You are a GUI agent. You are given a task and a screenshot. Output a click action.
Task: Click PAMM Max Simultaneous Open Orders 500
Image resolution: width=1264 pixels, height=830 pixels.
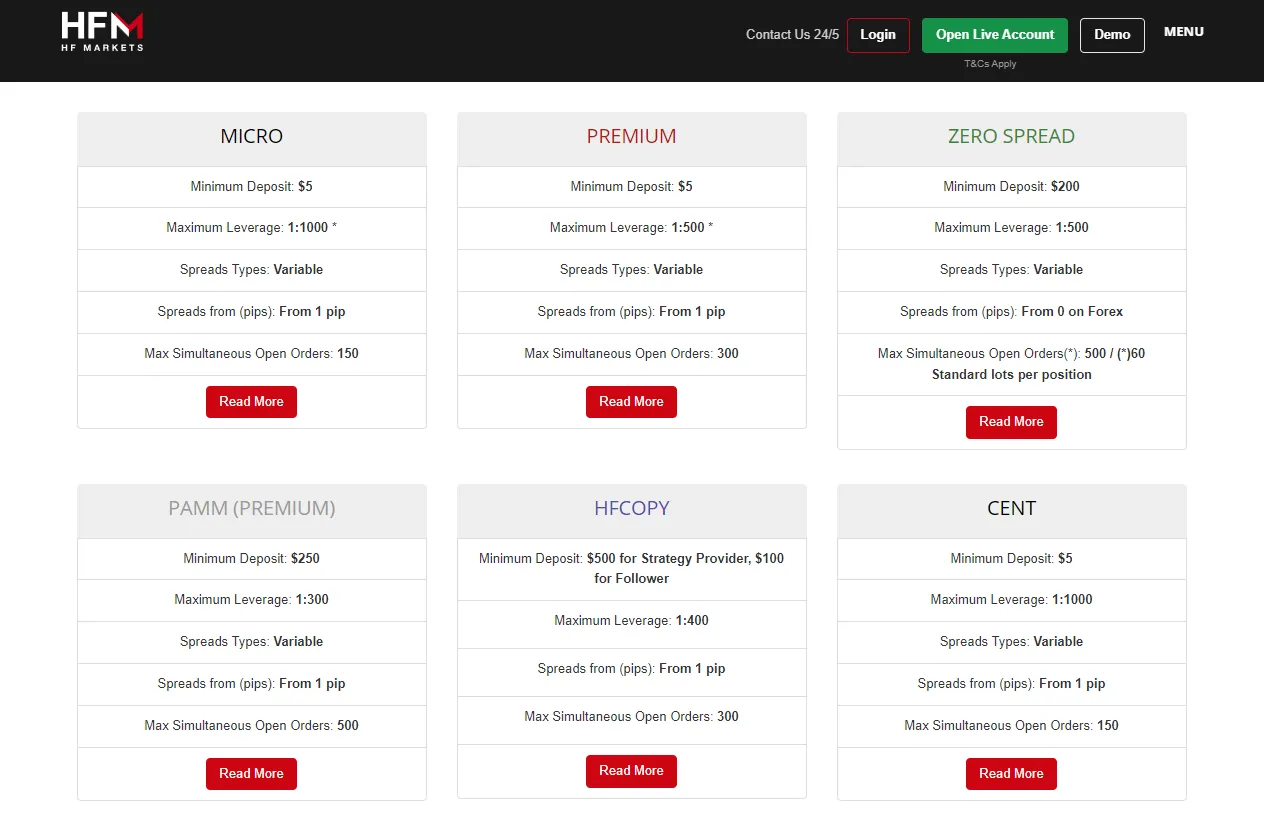point(252,726)
